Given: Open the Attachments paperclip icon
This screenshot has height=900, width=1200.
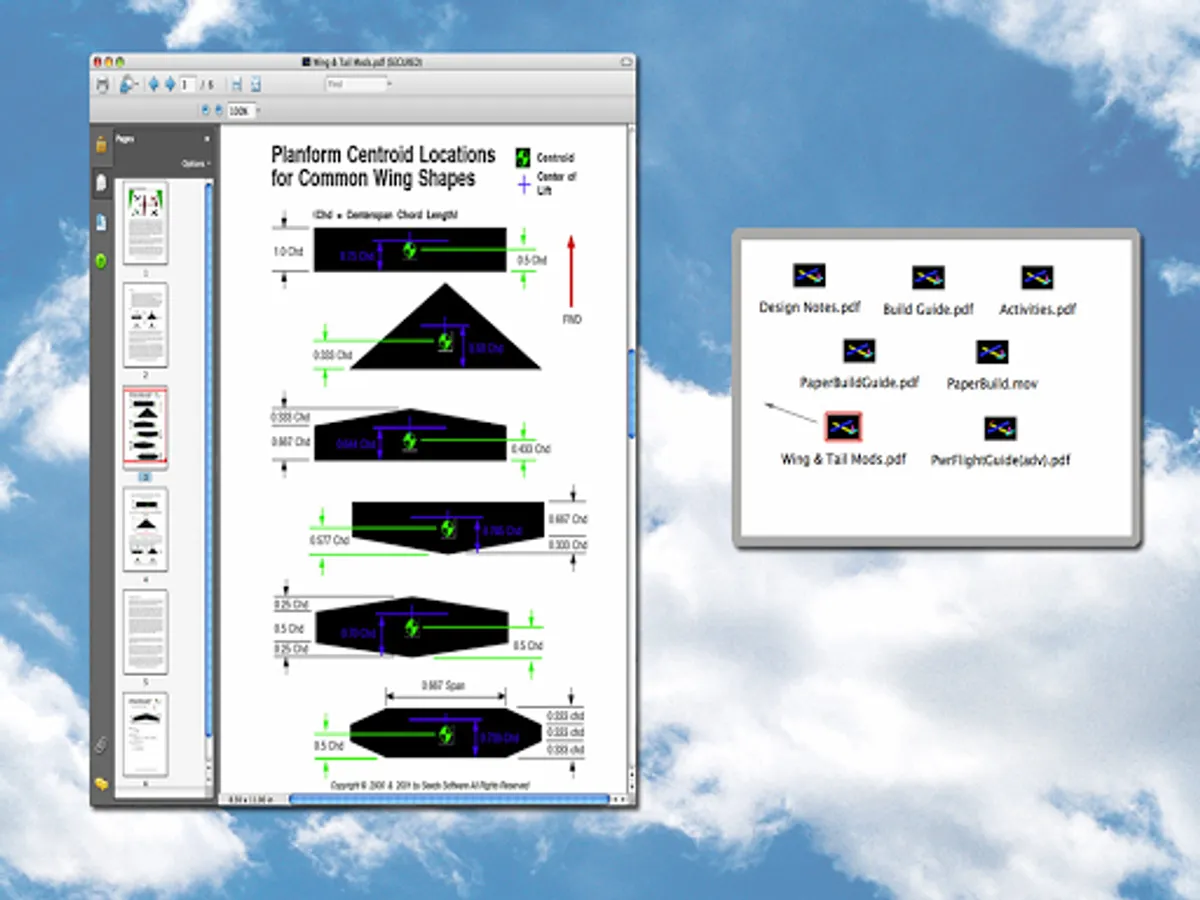Looking at the screenshot, I should pyautogui.click(x=101, y=745).
